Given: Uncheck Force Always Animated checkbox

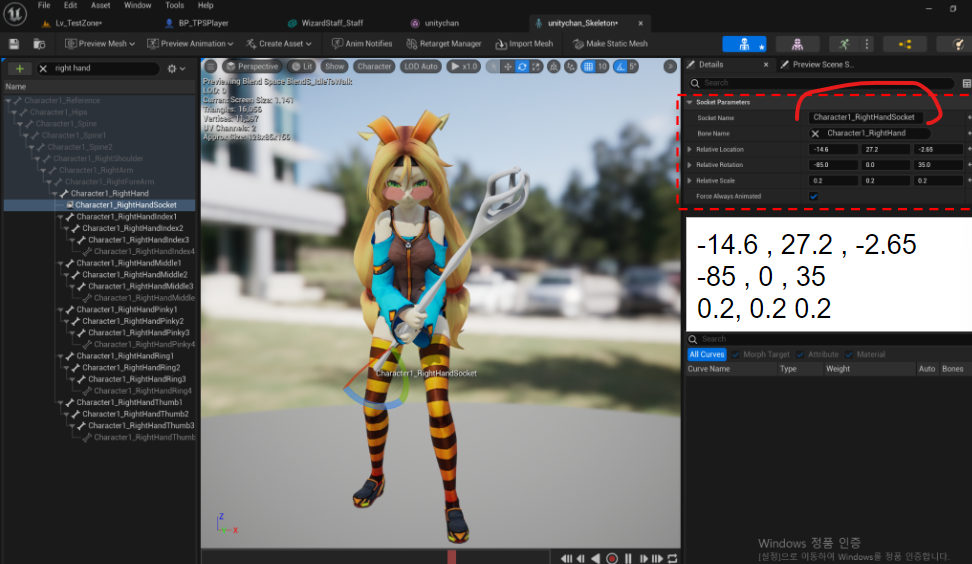Looking at the screenshot, I should coord(813,196).
